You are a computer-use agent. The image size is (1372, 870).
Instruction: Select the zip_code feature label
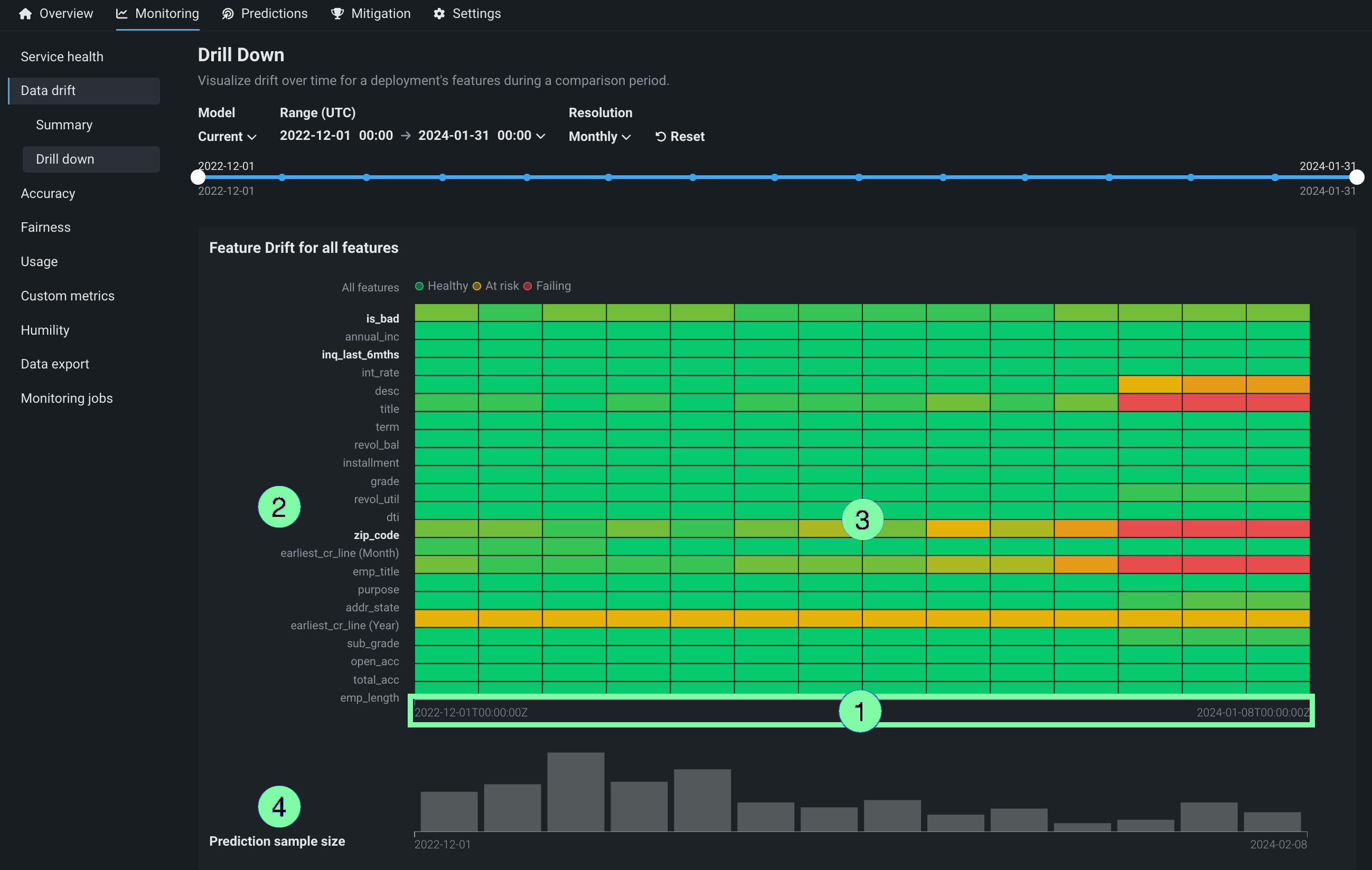(x=376, y=535)
